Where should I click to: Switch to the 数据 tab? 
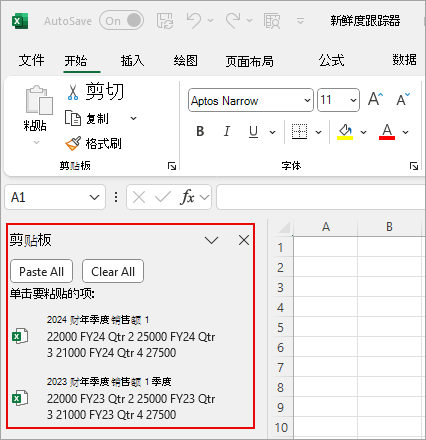click(404, 60)
